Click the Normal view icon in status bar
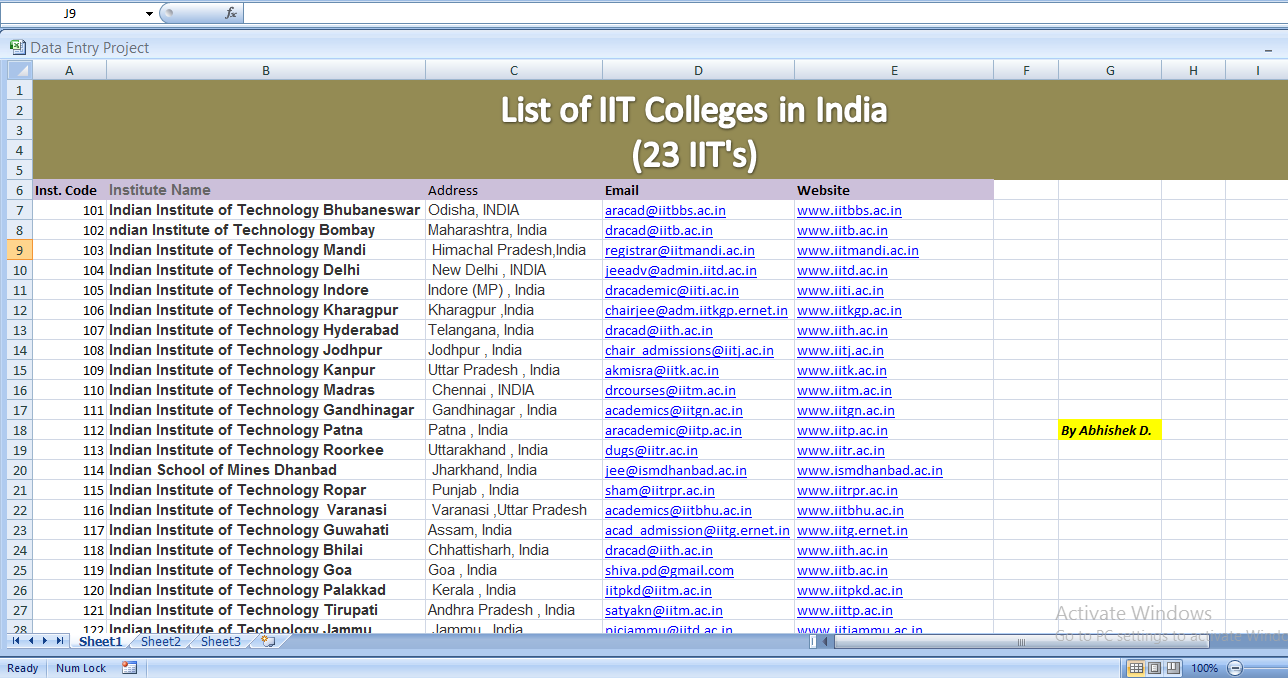This screenshot has width=1288, height=678. pyautogui.click(x=1136, y=668)
